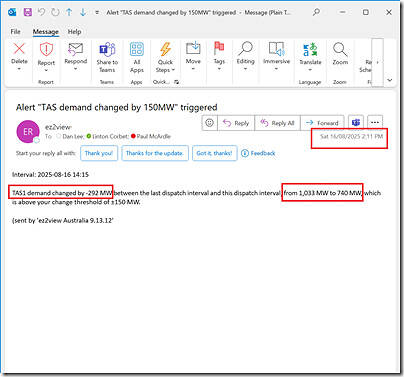This screenshot has height=377, width=404.
Task: Click recipient Linton Corbet
Action: point(110,136)
